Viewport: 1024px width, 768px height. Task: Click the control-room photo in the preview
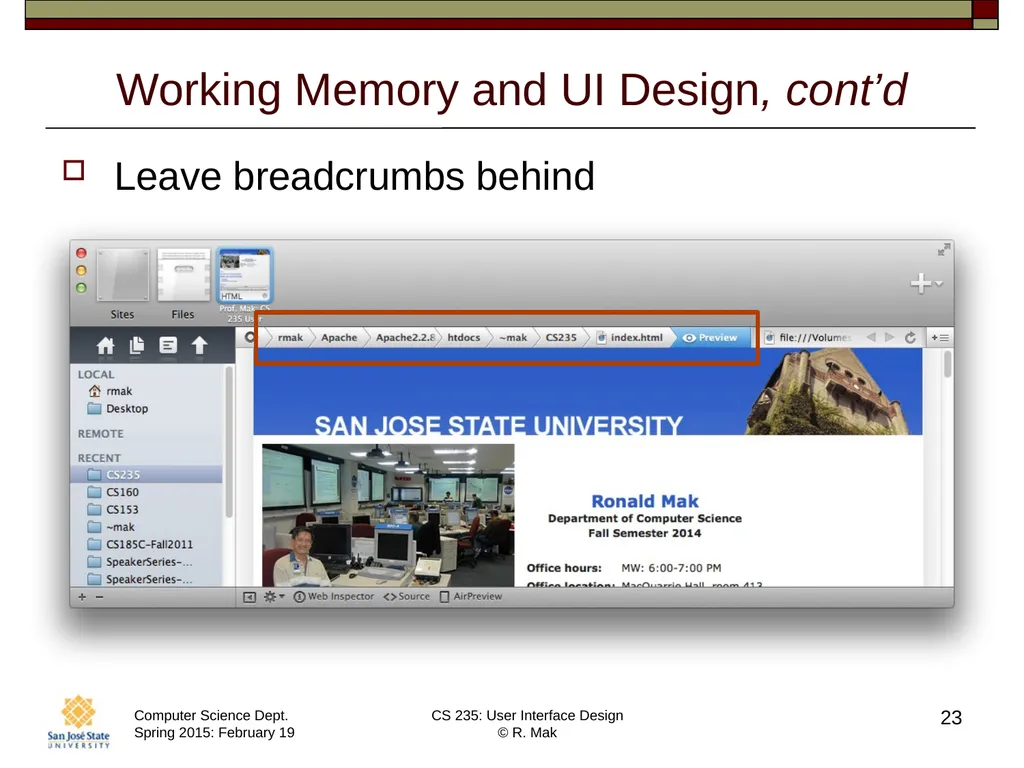[388, 515]
